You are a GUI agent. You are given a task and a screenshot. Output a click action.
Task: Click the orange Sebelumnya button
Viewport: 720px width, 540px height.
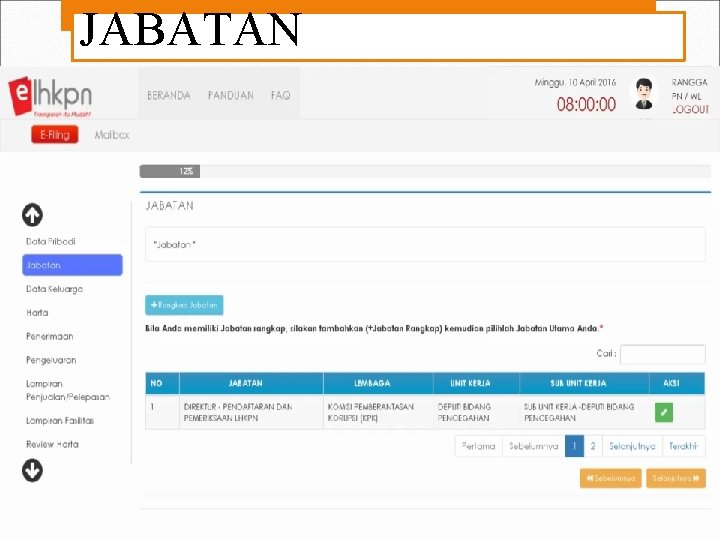610,478
